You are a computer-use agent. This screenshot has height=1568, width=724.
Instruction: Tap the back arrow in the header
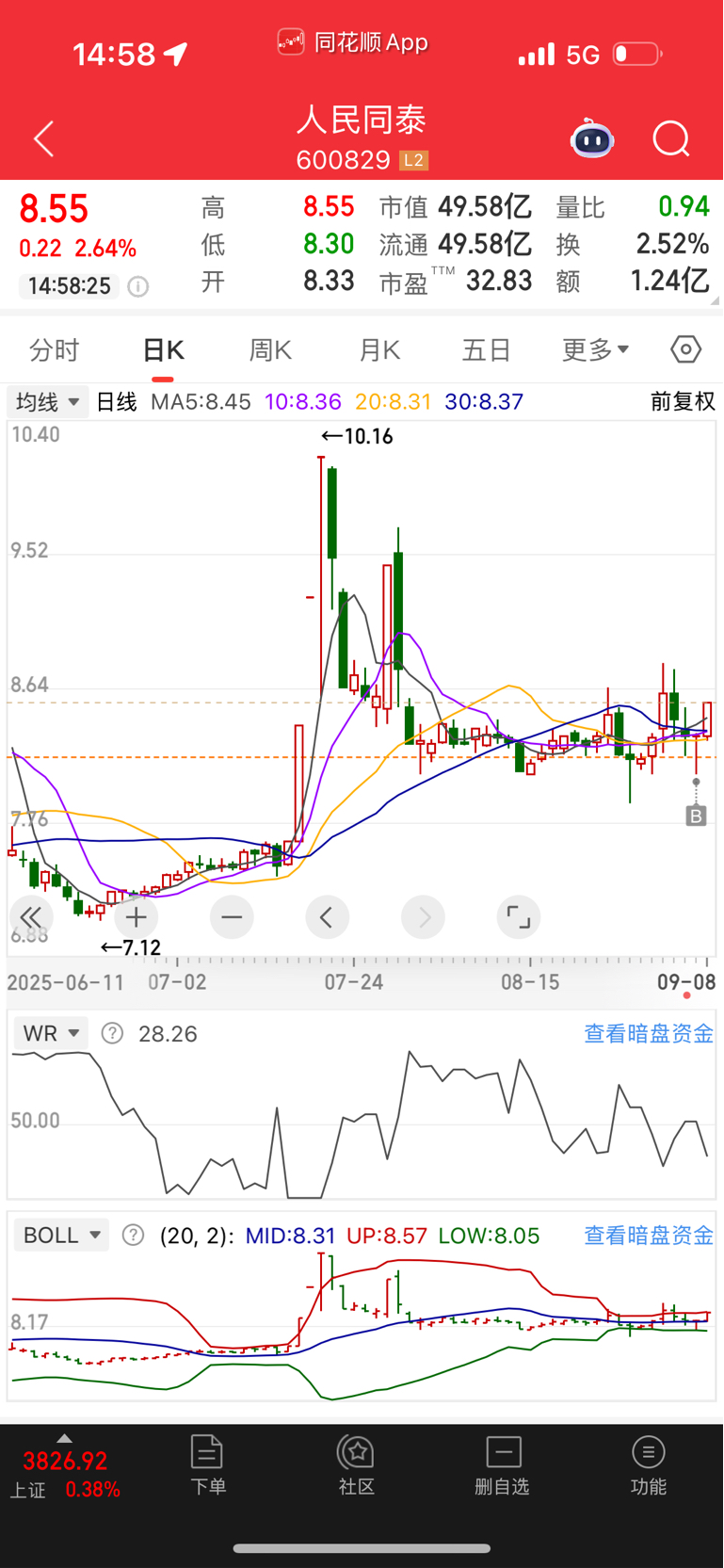[43, 139]
